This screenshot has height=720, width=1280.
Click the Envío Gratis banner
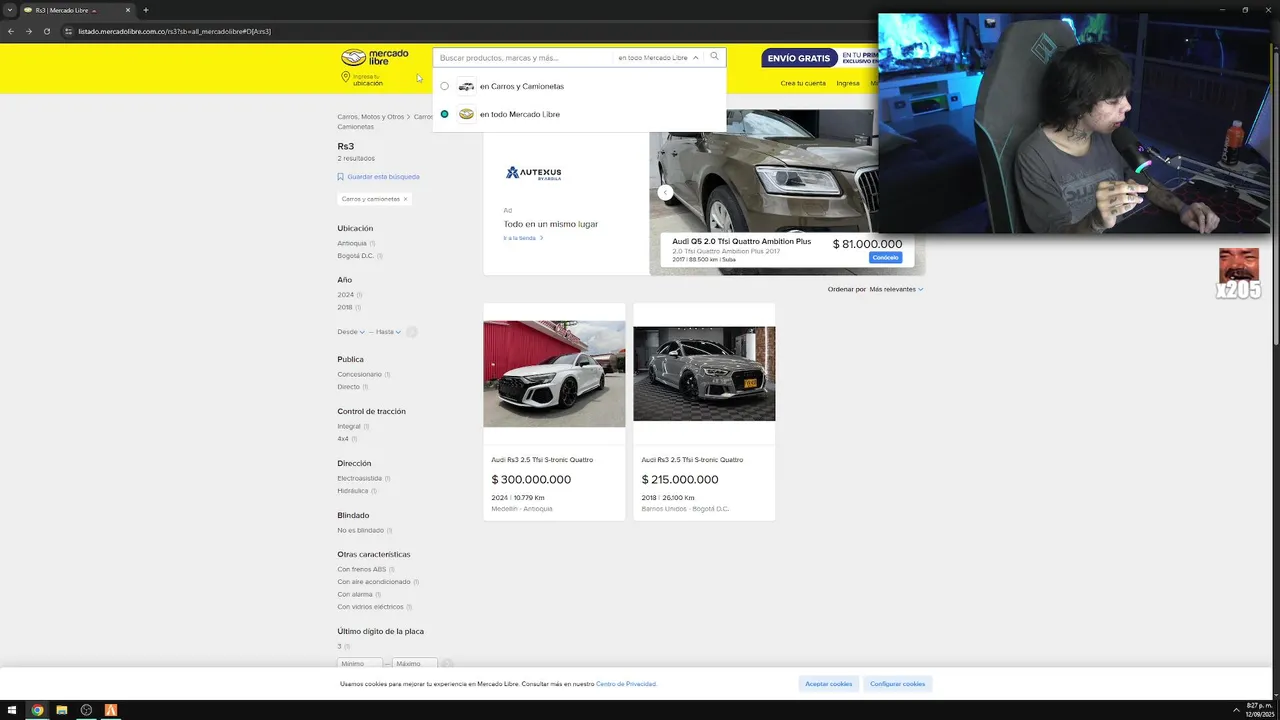pyautogui.click(x=820, y=58)
